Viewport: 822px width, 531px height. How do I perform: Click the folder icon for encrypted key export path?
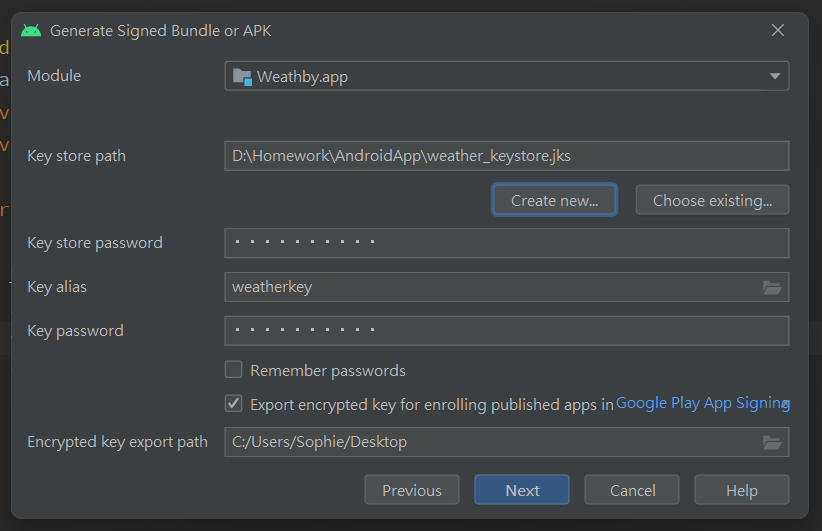point(772,442)
